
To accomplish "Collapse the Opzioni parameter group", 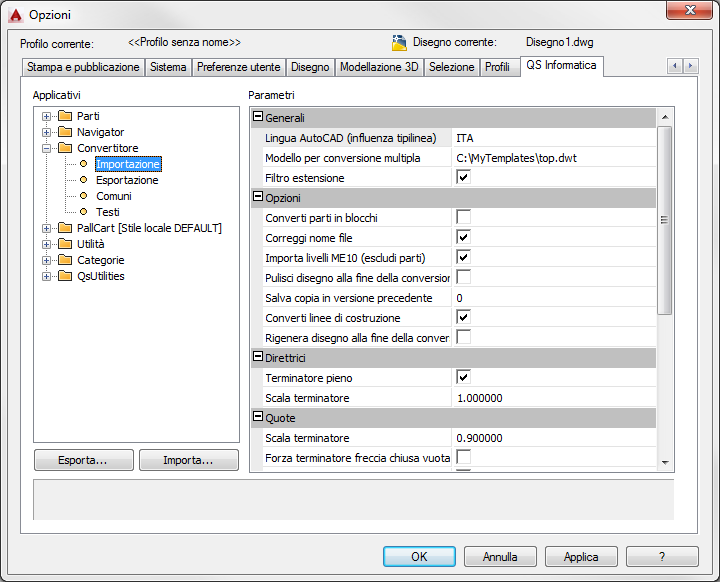I will [x=258, y=197].
